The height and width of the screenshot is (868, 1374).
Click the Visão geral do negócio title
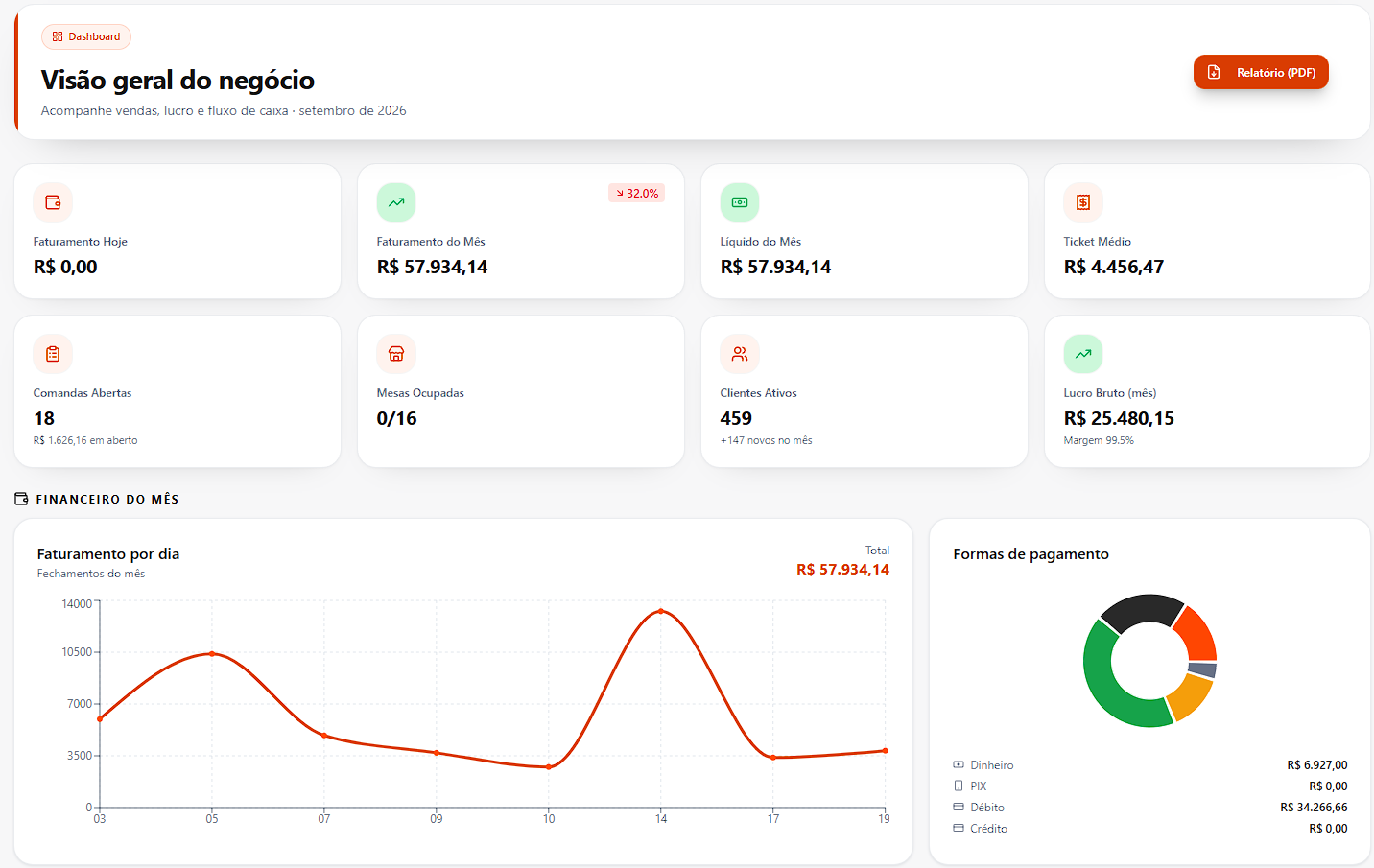[x=178, y=80]
